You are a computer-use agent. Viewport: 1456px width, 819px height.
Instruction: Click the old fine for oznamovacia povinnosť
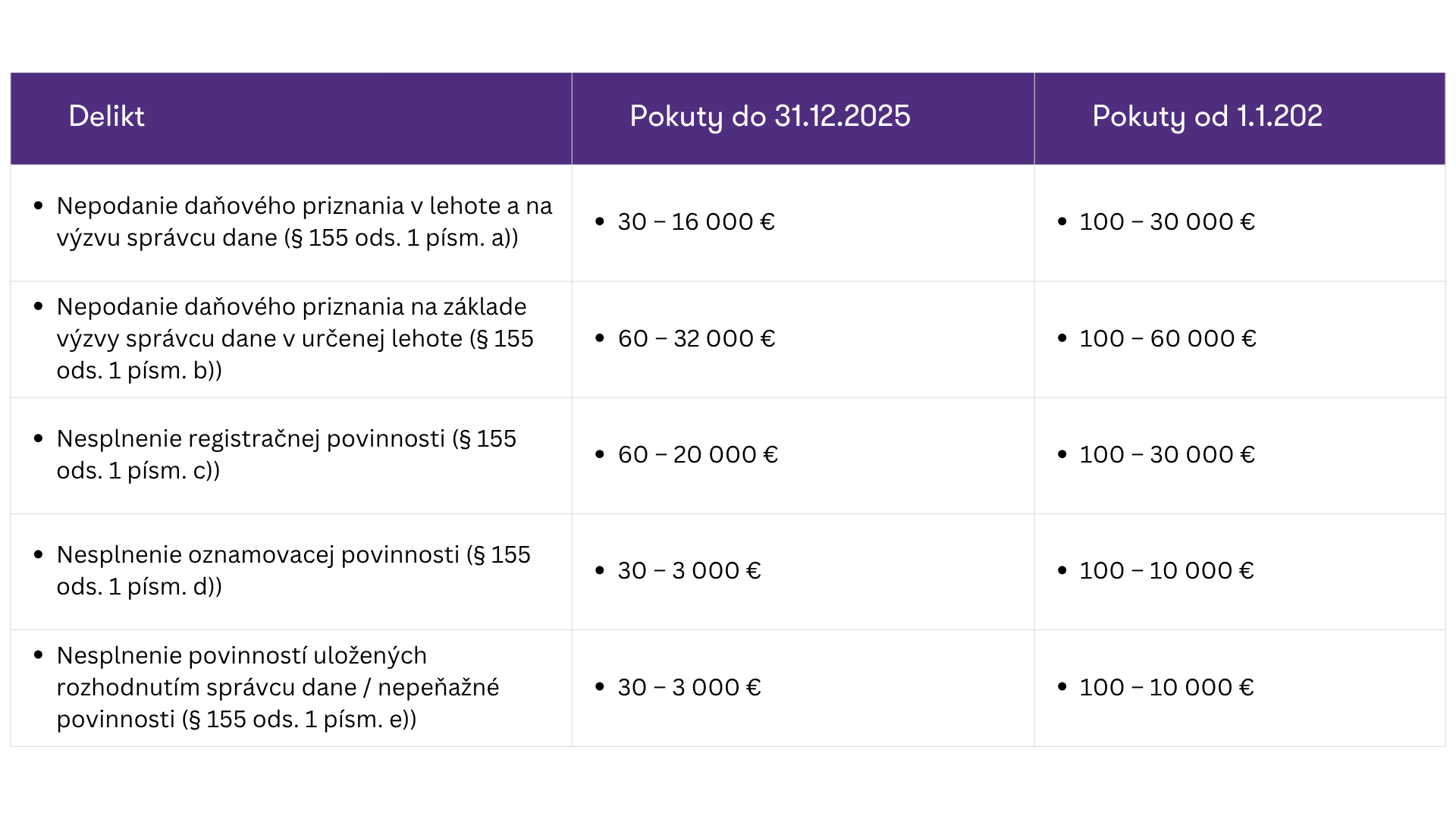pyautogui.click(x=689, y=571)
